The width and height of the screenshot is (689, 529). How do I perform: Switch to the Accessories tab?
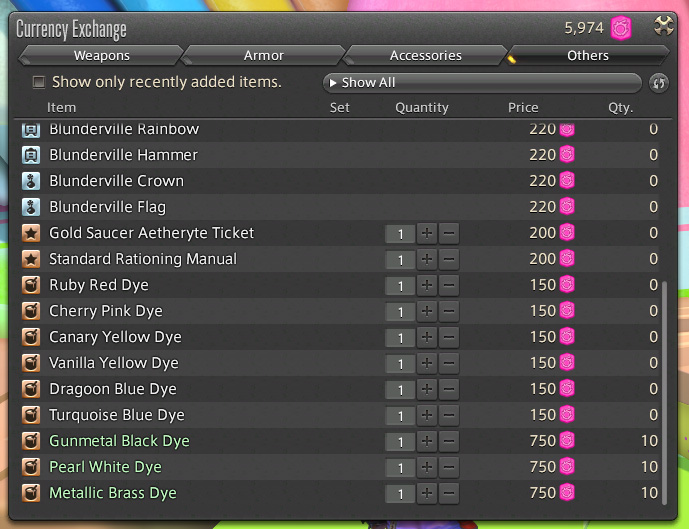(425, 55)
